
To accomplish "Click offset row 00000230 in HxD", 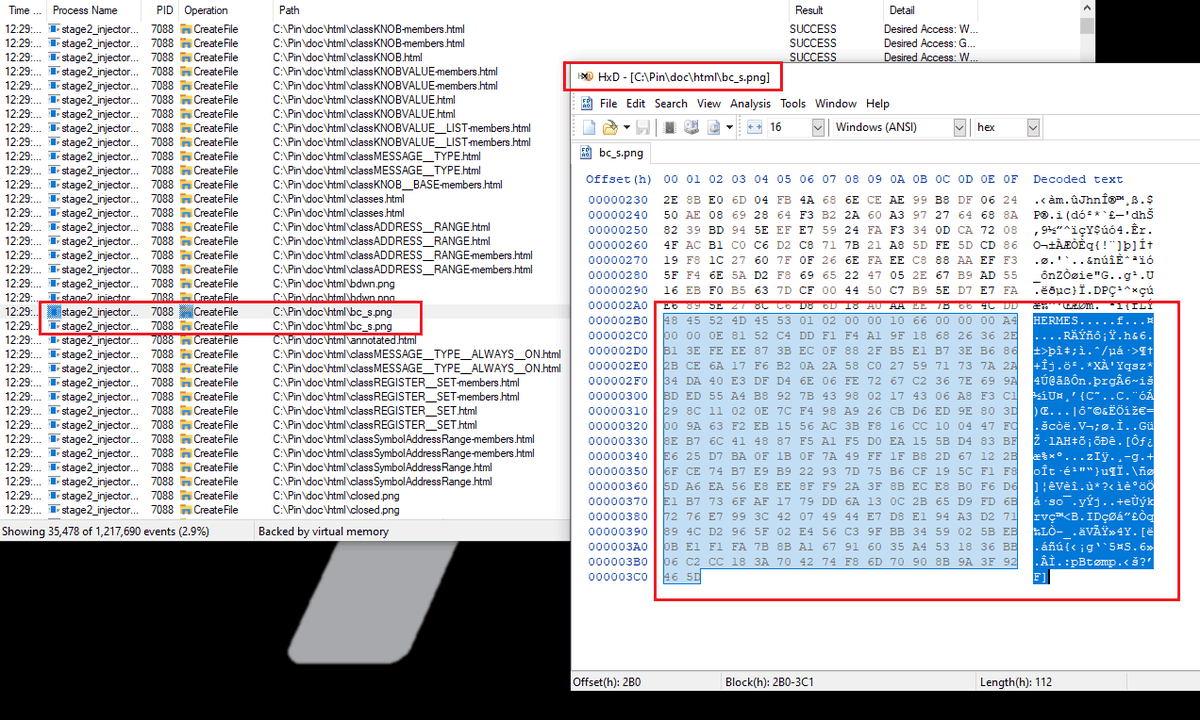I will coord(619,200).
